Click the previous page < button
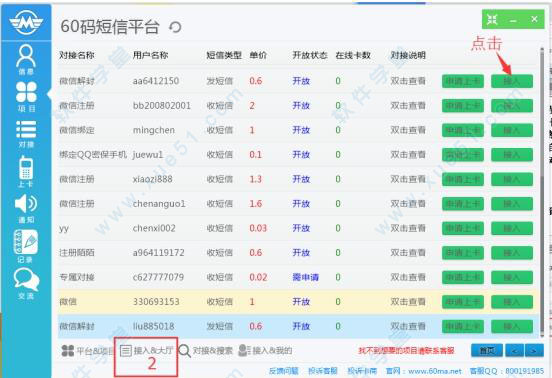The image size is (552, 378). tap(515, 351)
